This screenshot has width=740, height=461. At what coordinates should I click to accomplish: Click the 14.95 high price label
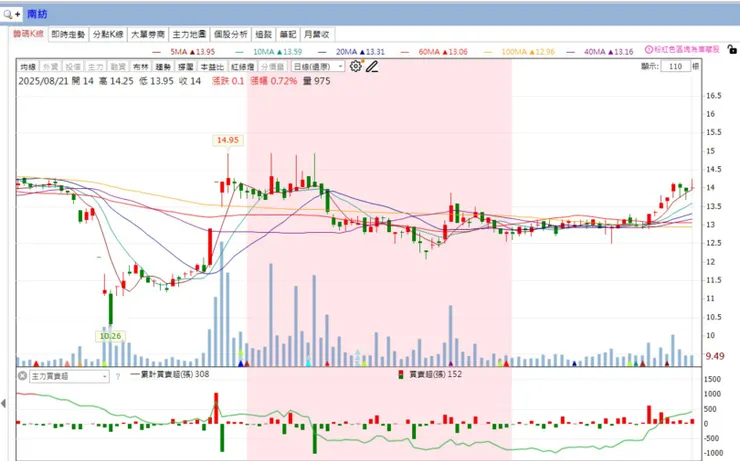(x=228, y=140)
